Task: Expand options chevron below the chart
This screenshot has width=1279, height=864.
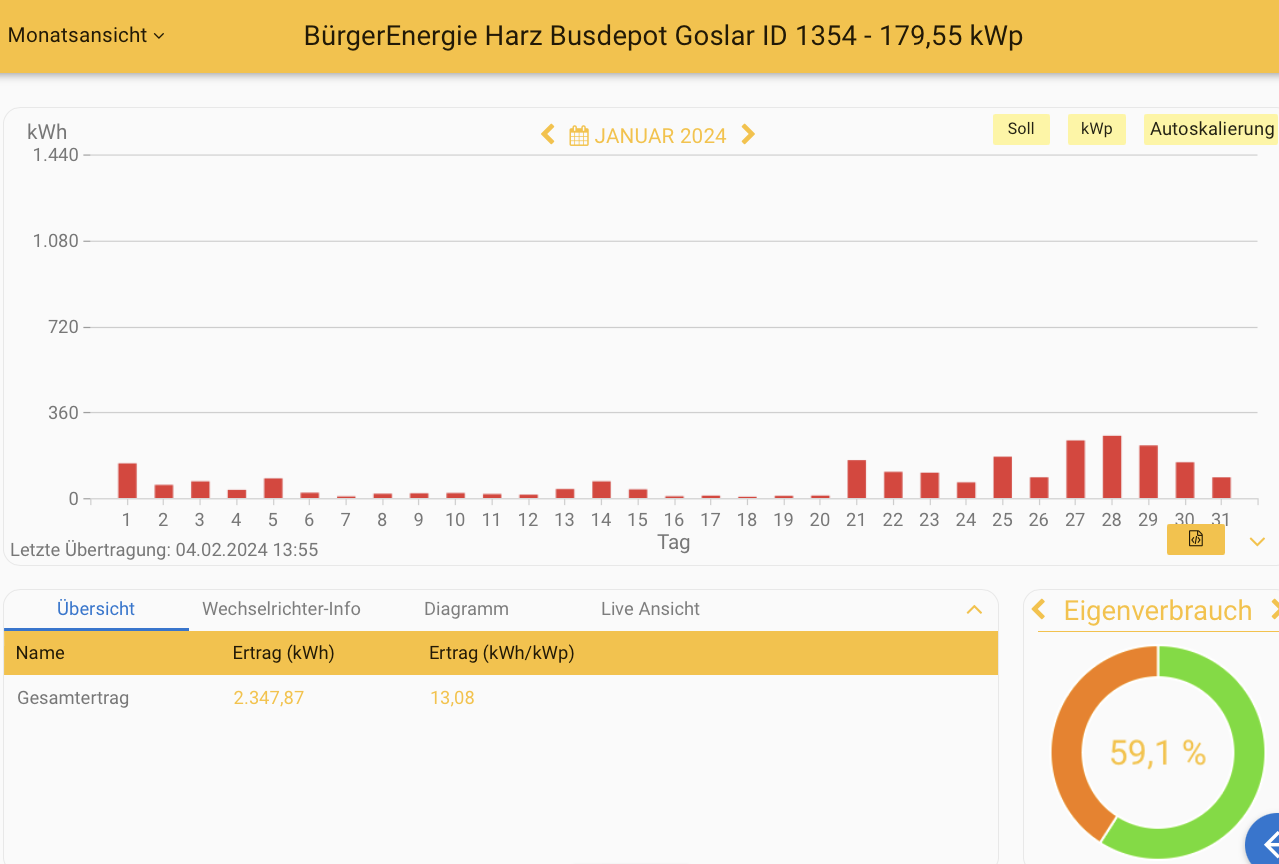Action: point(1257,542)
